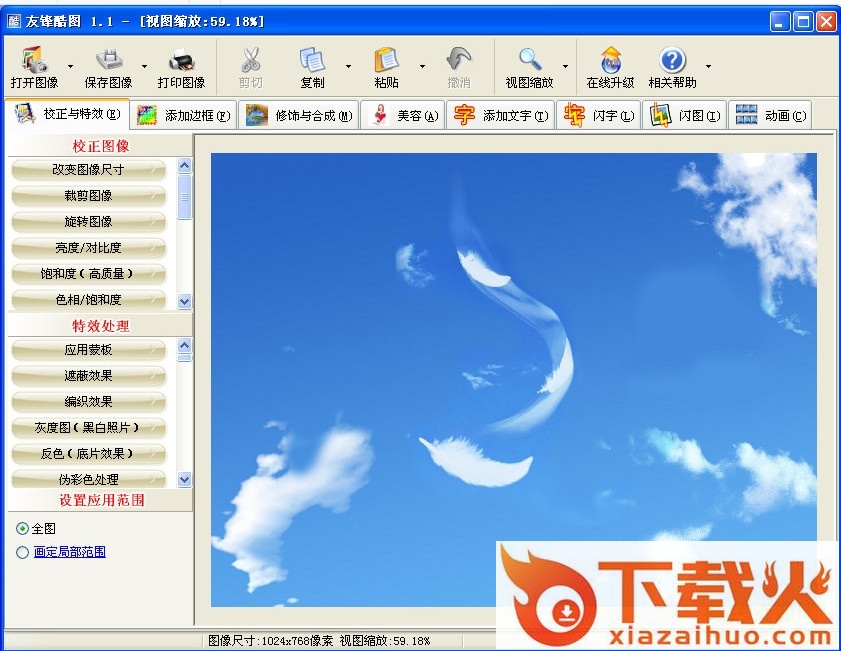841x651 pixels.
Task: Click the 灰度图(黑白照片) effect button
Action: click(88, 428)
